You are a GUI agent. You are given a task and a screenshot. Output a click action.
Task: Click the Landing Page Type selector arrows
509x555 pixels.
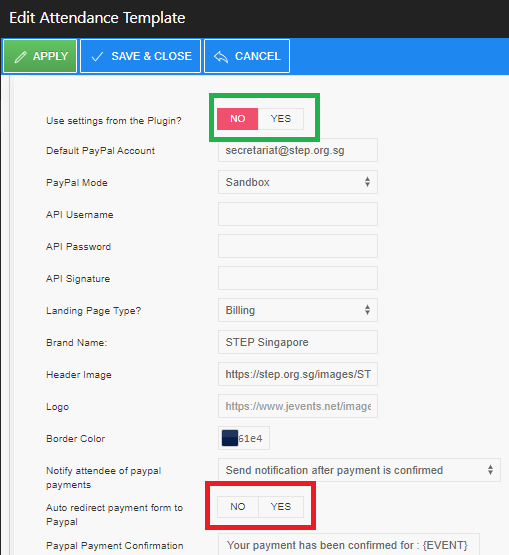(367, 310)
